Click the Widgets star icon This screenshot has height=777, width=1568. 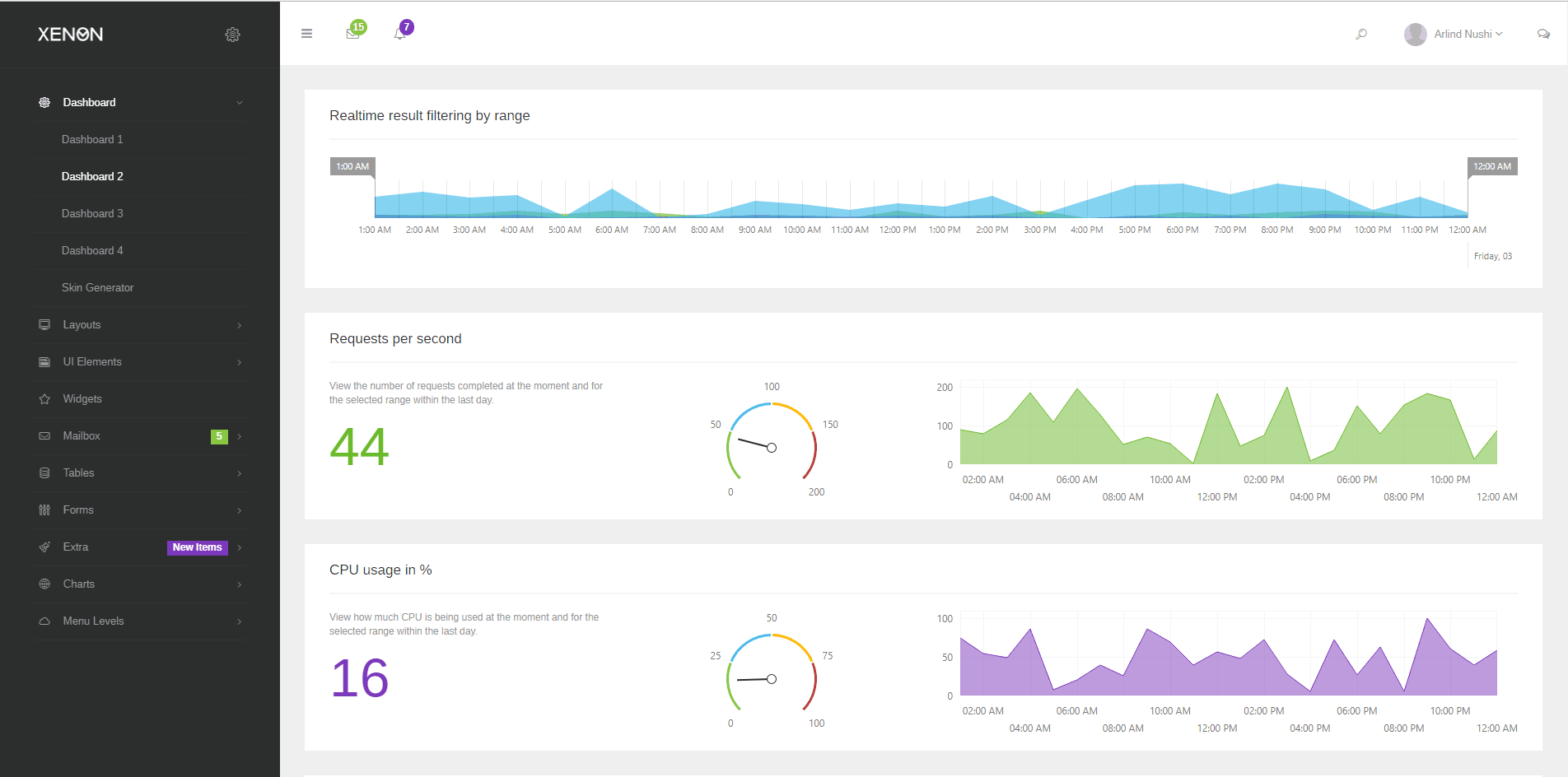(44, 399)
